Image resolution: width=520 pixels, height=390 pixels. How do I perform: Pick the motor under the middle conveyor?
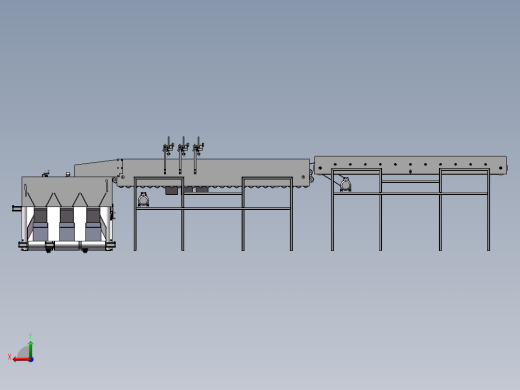point(144,199)
